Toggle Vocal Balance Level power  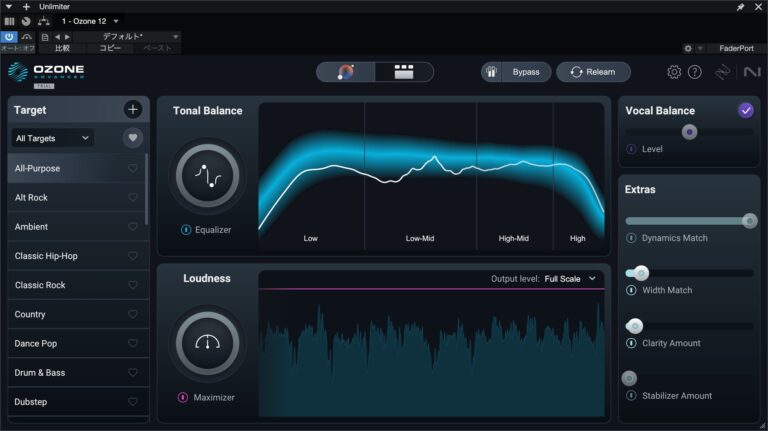click(631, 149)
